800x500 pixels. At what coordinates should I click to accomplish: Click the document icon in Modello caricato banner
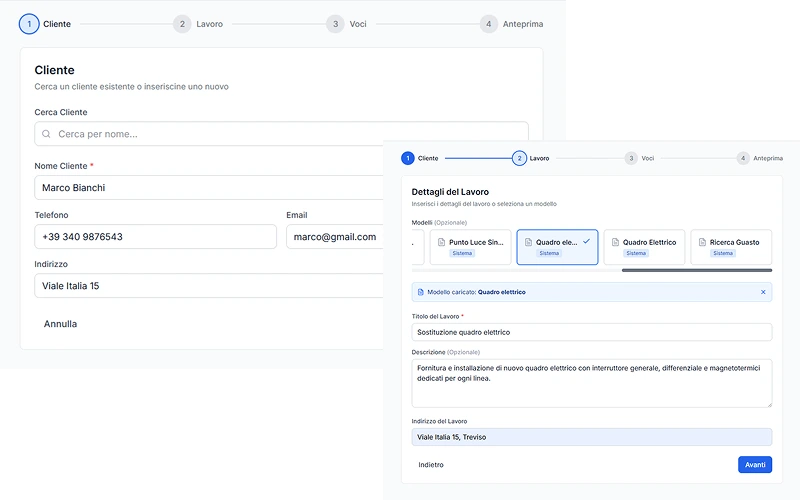click(421, 292)
